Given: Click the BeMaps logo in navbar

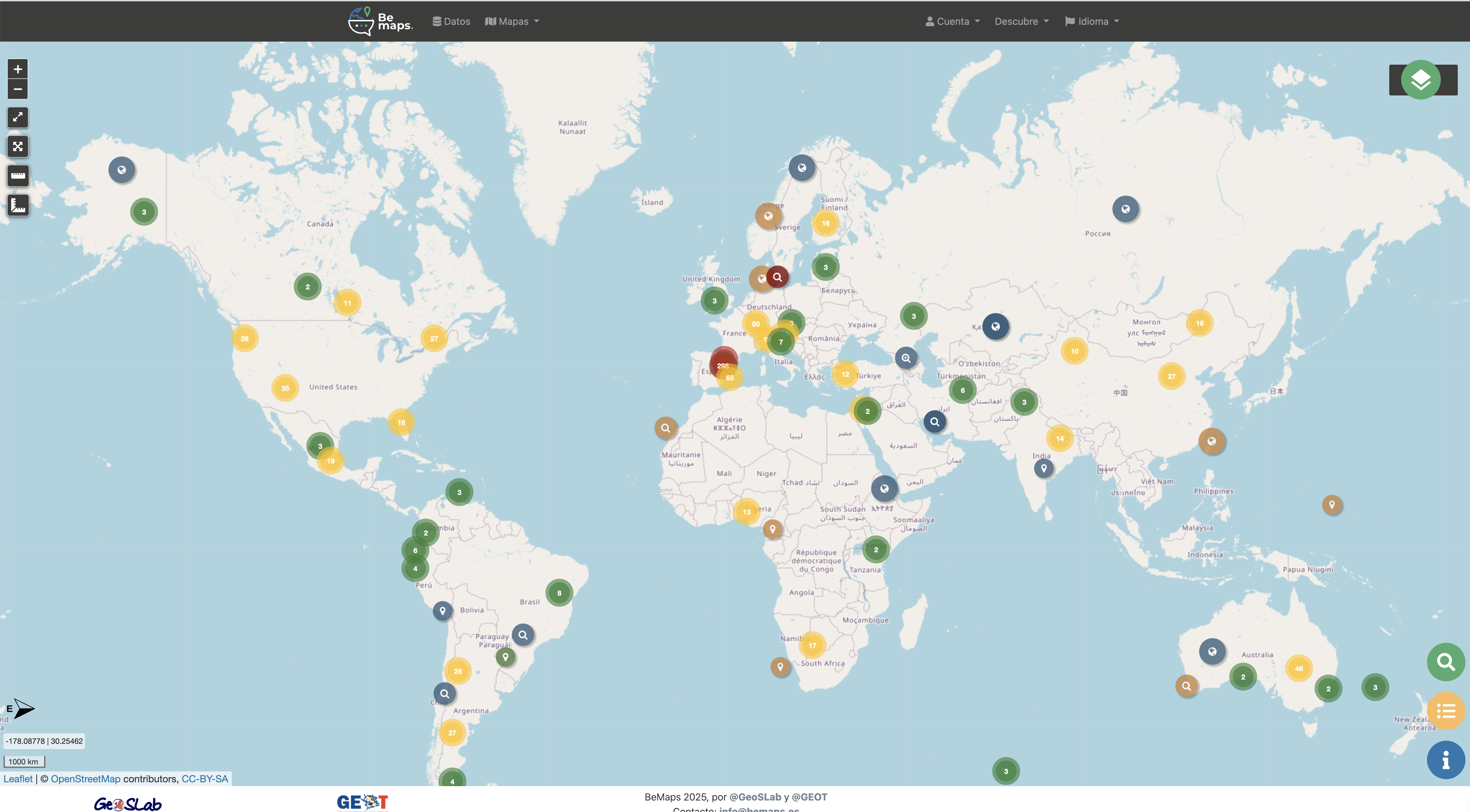Looking at the screenshot, I should pos(381,21).
